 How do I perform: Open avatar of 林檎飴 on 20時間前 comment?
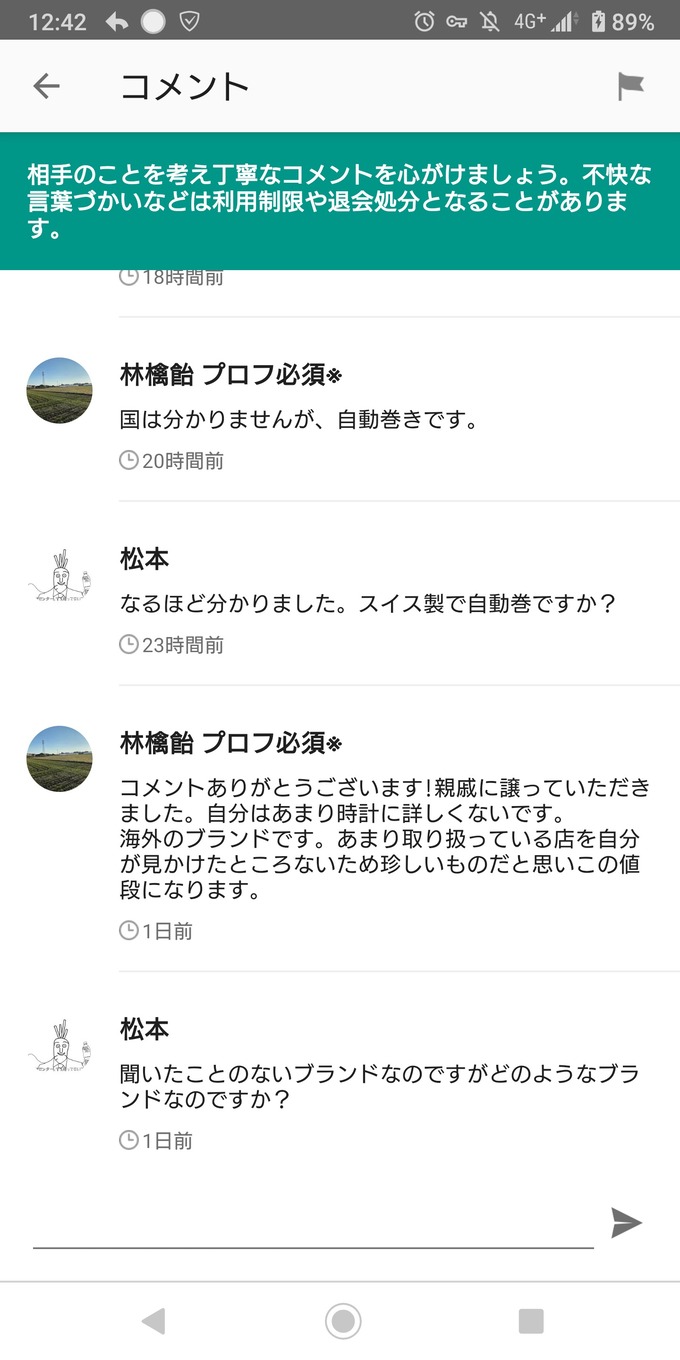(59, 390)
